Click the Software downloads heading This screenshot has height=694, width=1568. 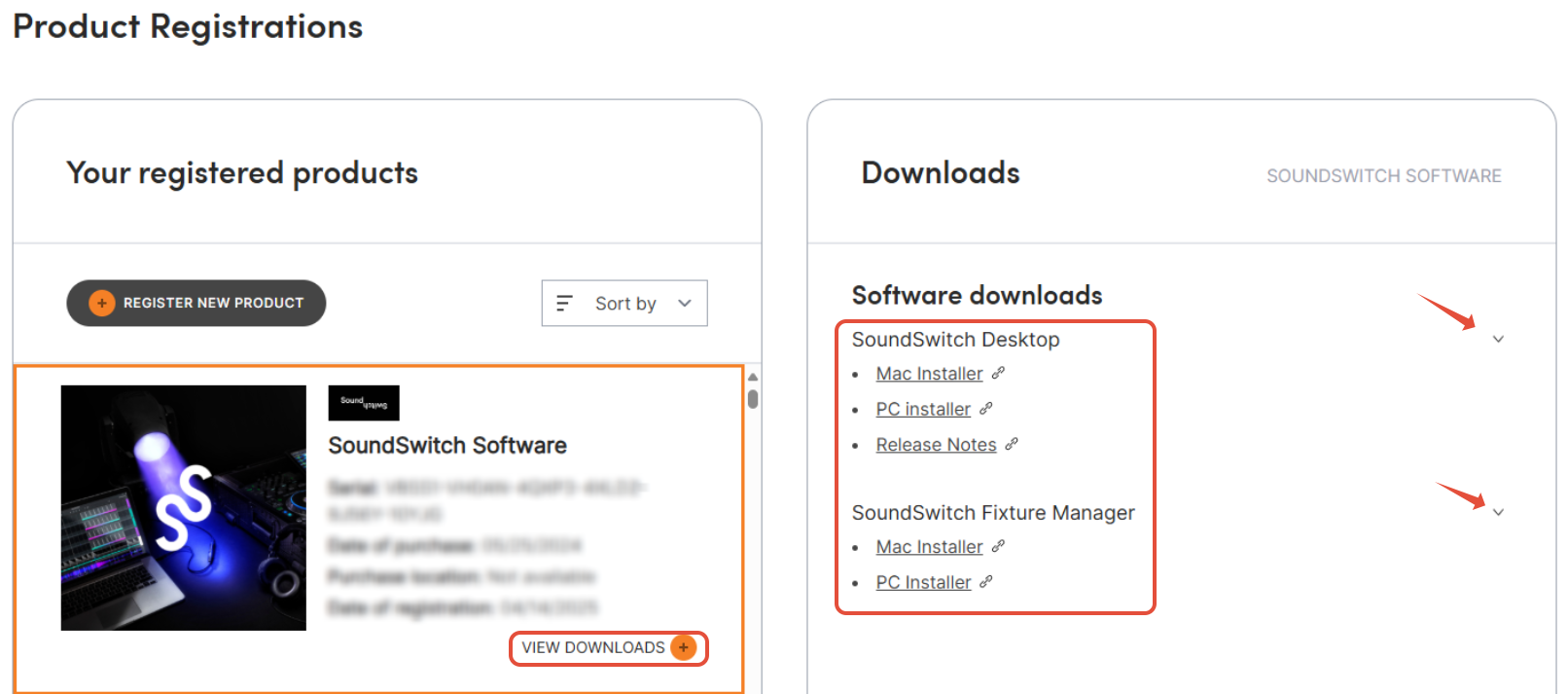(977, 295)
